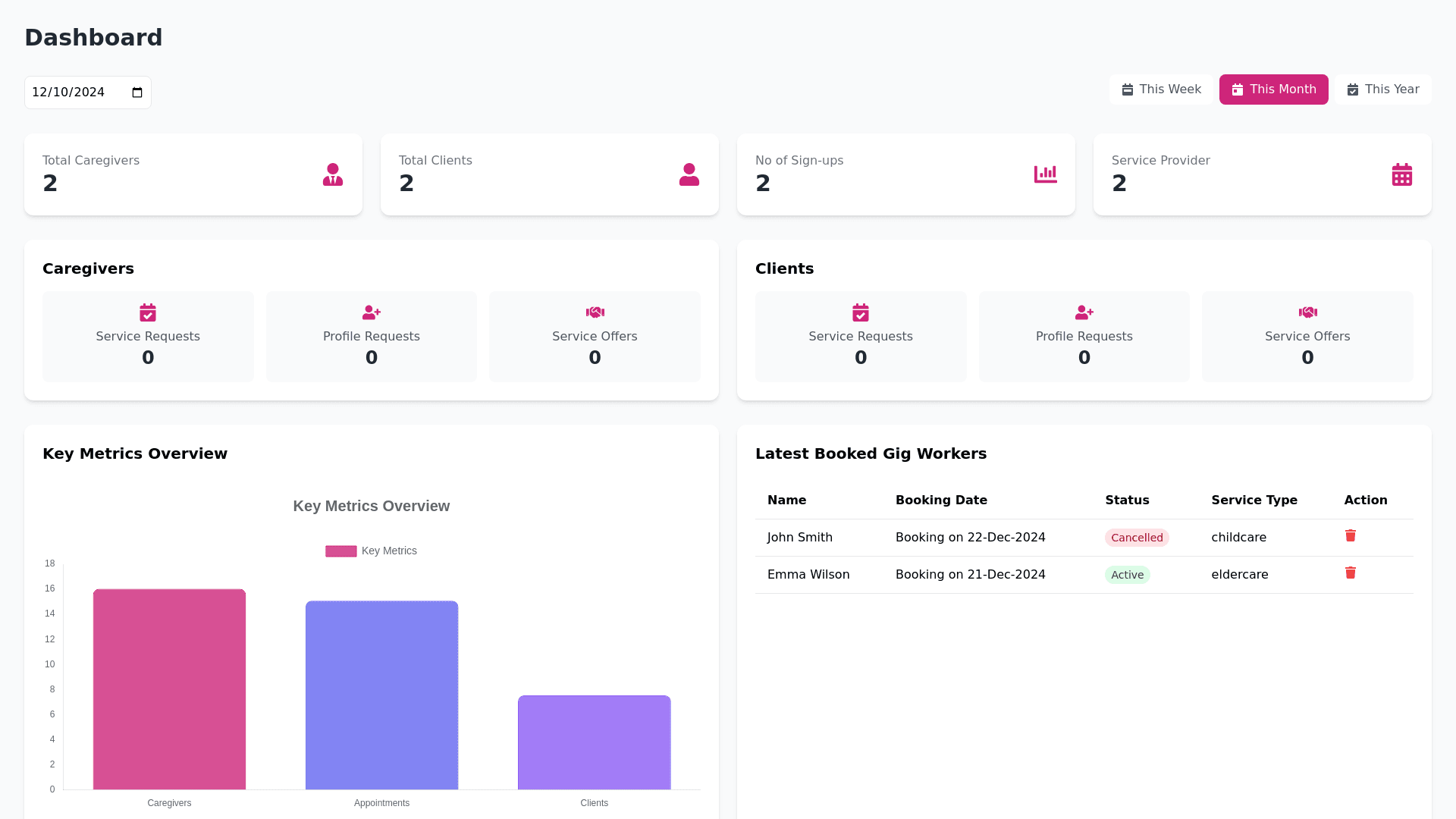Click the Appointments bar in chart

pos(381,695)
